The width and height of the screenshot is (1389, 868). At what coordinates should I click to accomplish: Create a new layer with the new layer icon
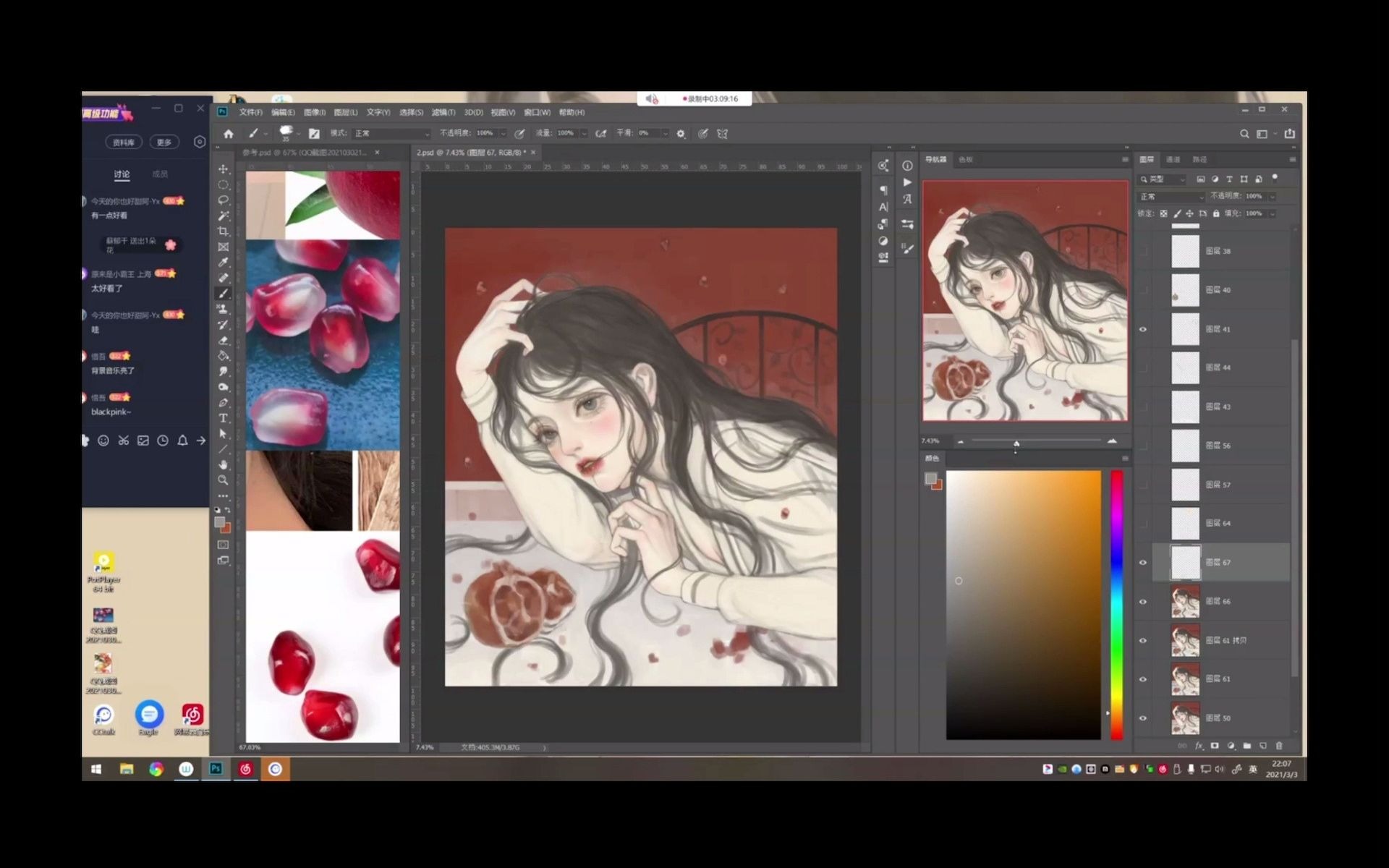(x=1263, y=746)
